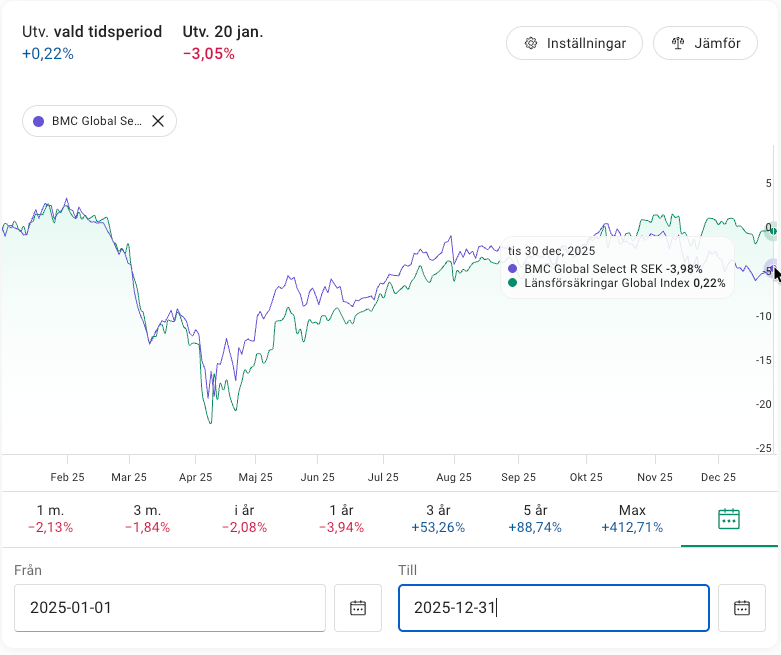The width and height of the screenshot is (781, 655).
Task: Click the scales icon beside Jämför
Action: pos(679,44)
